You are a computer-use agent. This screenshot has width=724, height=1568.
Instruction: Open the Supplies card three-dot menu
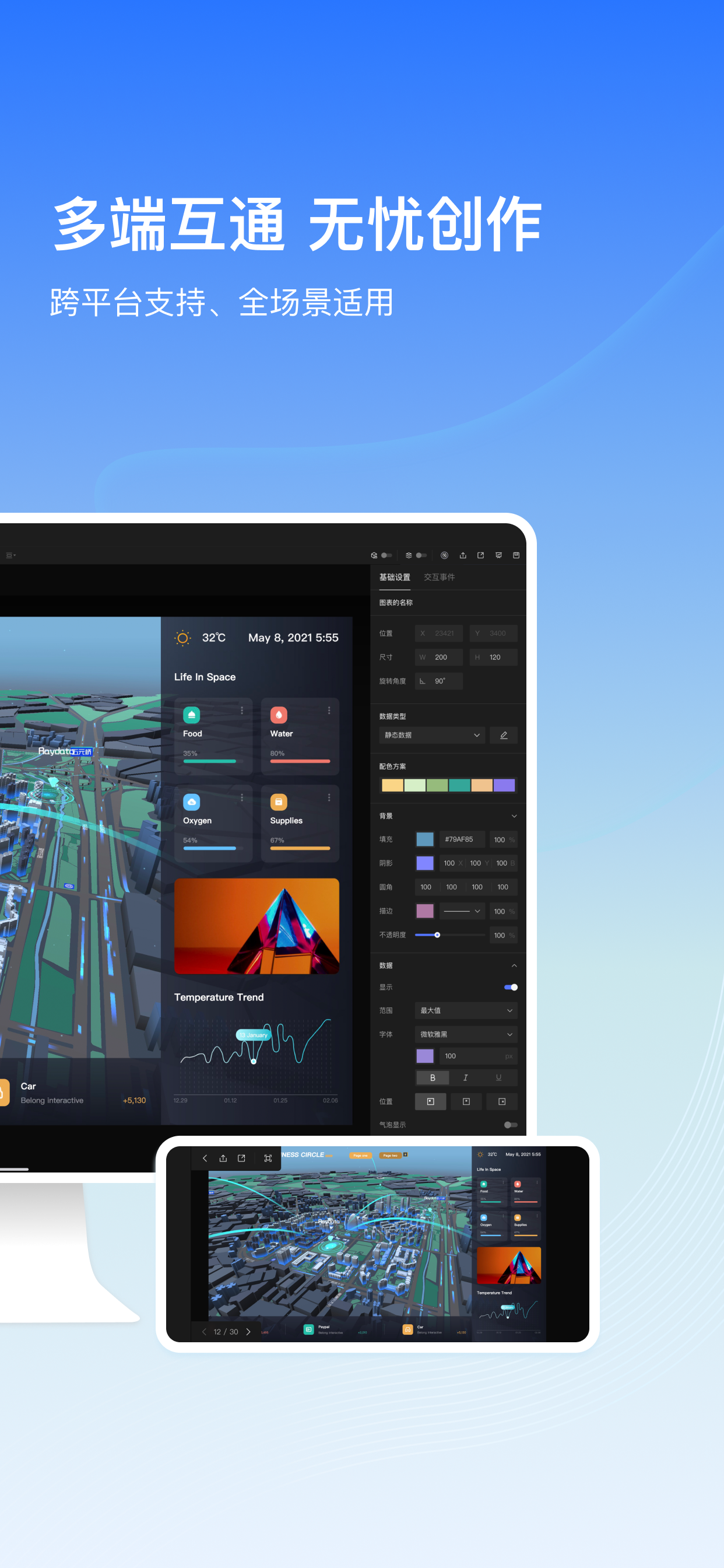(x=329, y=797)
